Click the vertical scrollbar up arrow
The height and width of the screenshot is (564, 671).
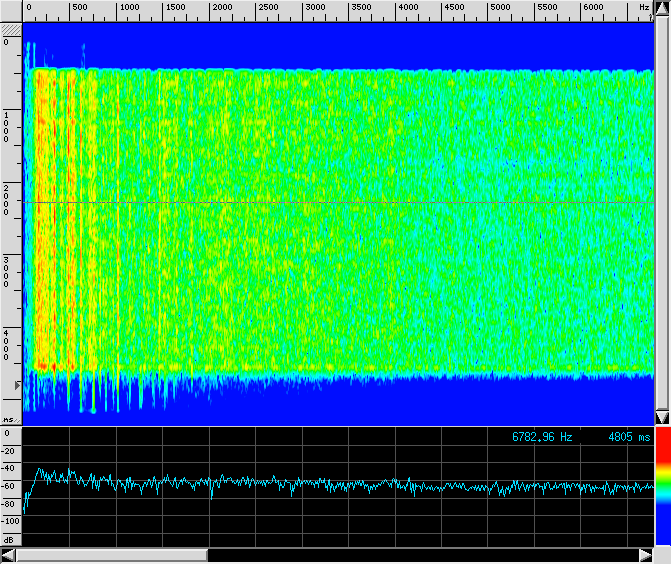pyautogui.click(x=662, y=8)
